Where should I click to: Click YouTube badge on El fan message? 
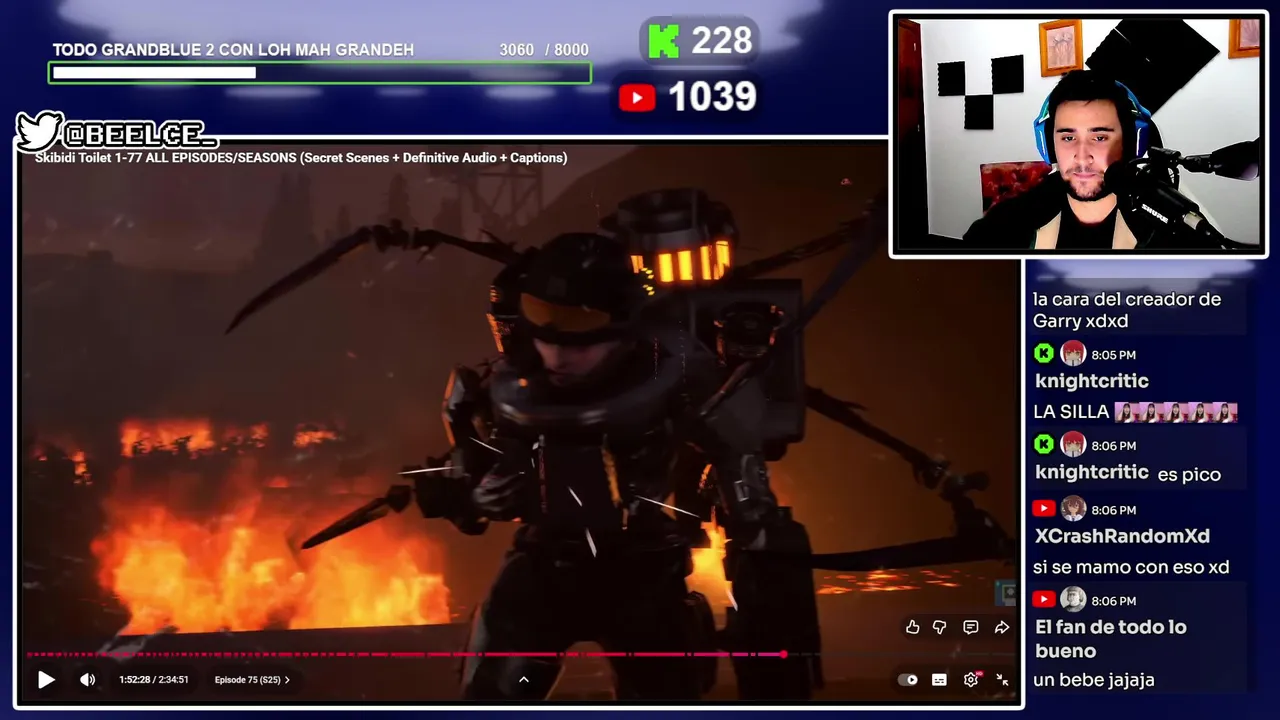pyautogui.click(x=1044, y=600)
